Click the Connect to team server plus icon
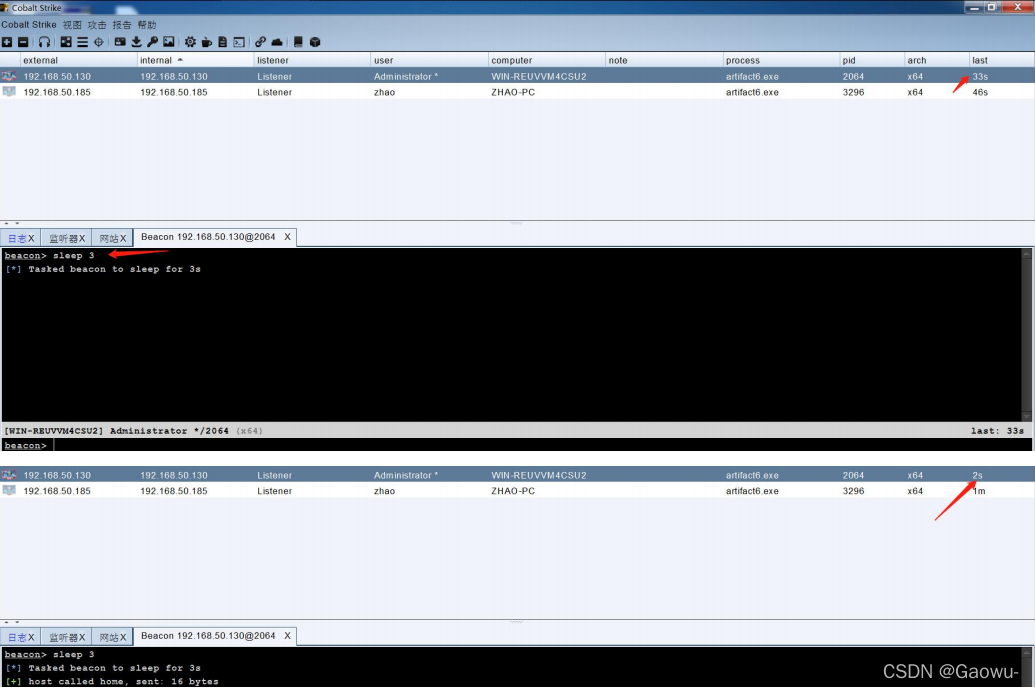The width and height of the screenshot is (1035, 689). (x=7, y=42)
